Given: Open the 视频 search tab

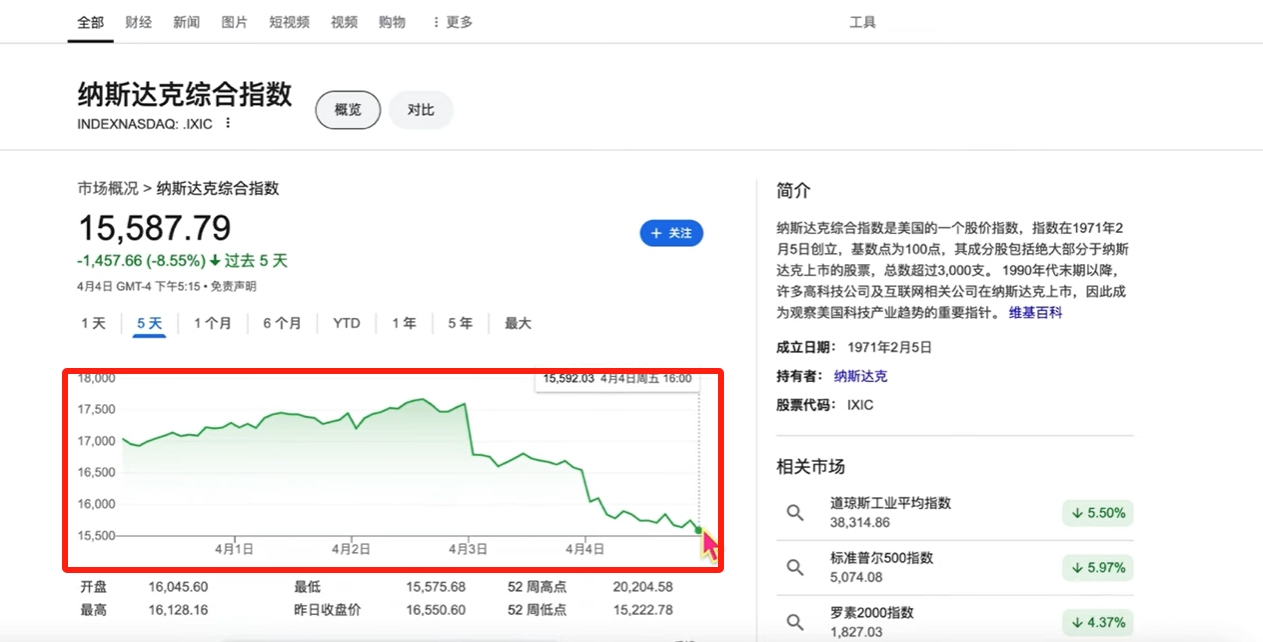Looking at the screenshot, I should (344, 22).
